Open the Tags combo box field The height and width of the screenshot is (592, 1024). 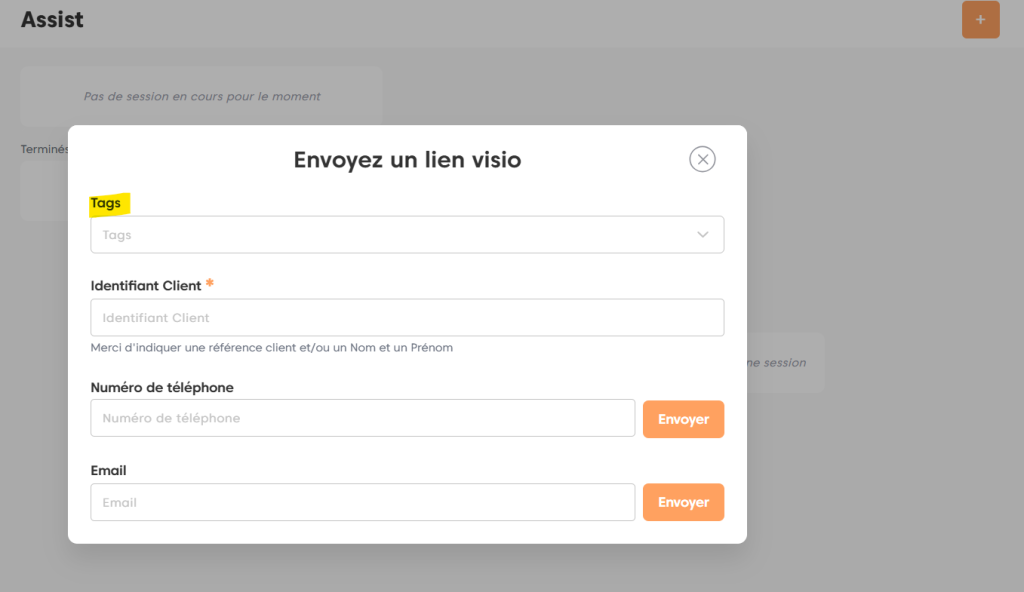390,235
